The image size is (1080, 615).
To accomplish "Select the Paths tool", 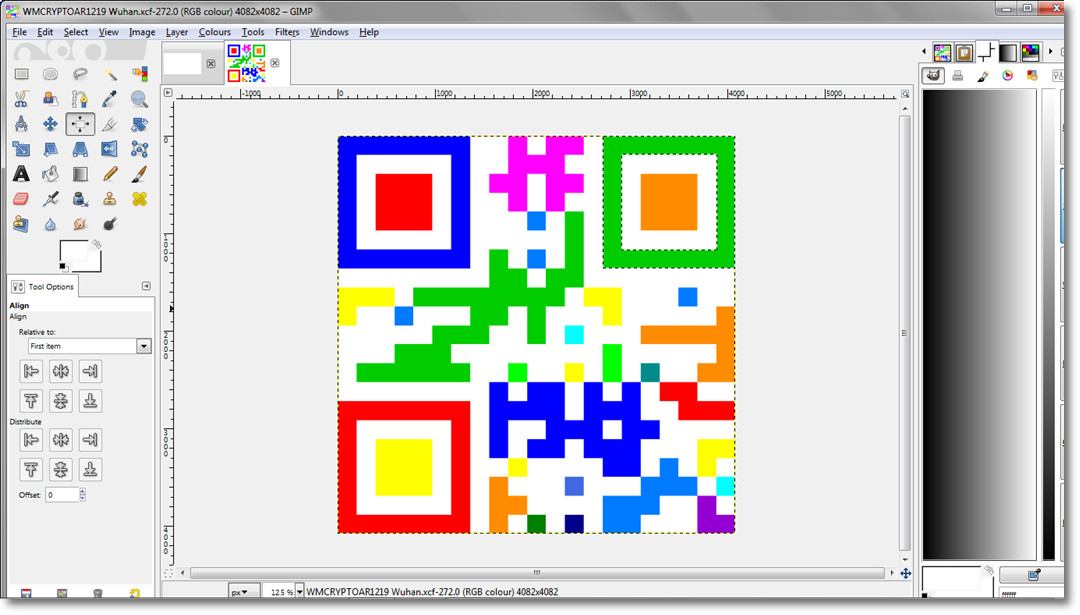I will [80, 99].
